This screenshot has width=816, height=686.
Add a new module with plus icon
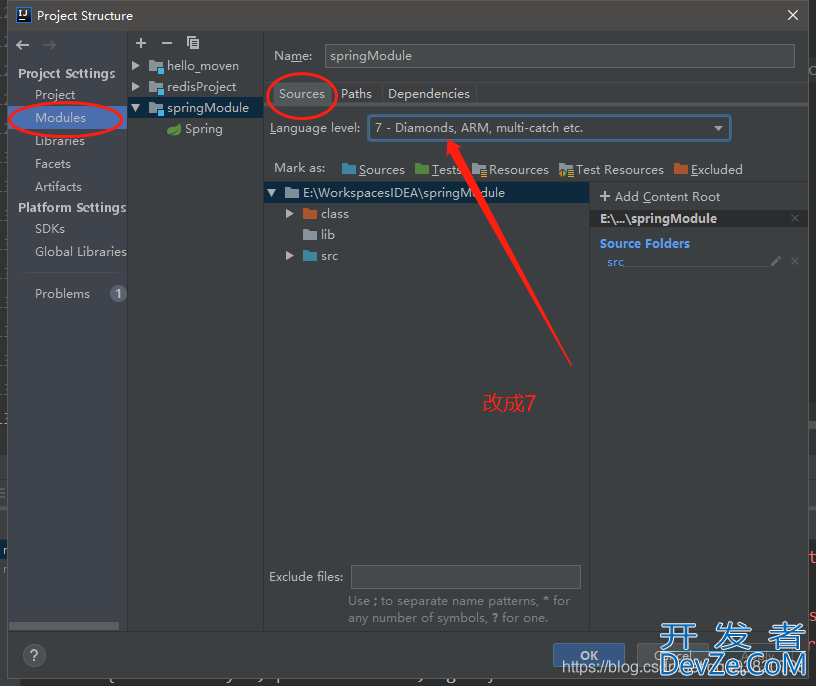pos(141,43)
